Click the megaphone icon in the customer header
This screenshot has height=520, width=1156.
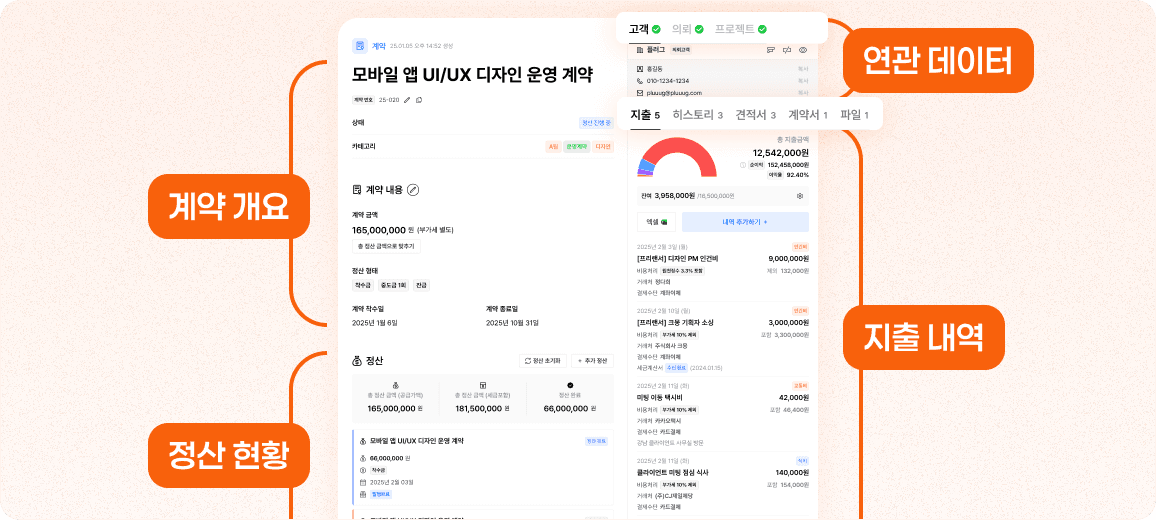coord(786,49)
